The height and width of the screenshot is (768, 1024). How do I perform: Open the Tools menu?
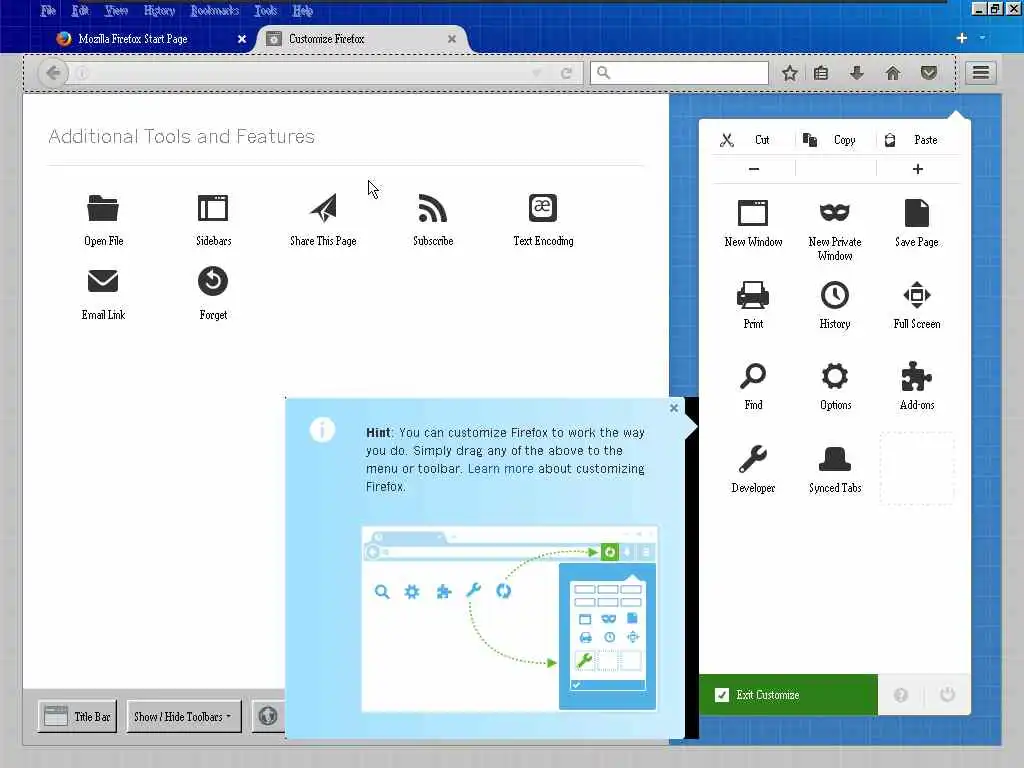266,10
